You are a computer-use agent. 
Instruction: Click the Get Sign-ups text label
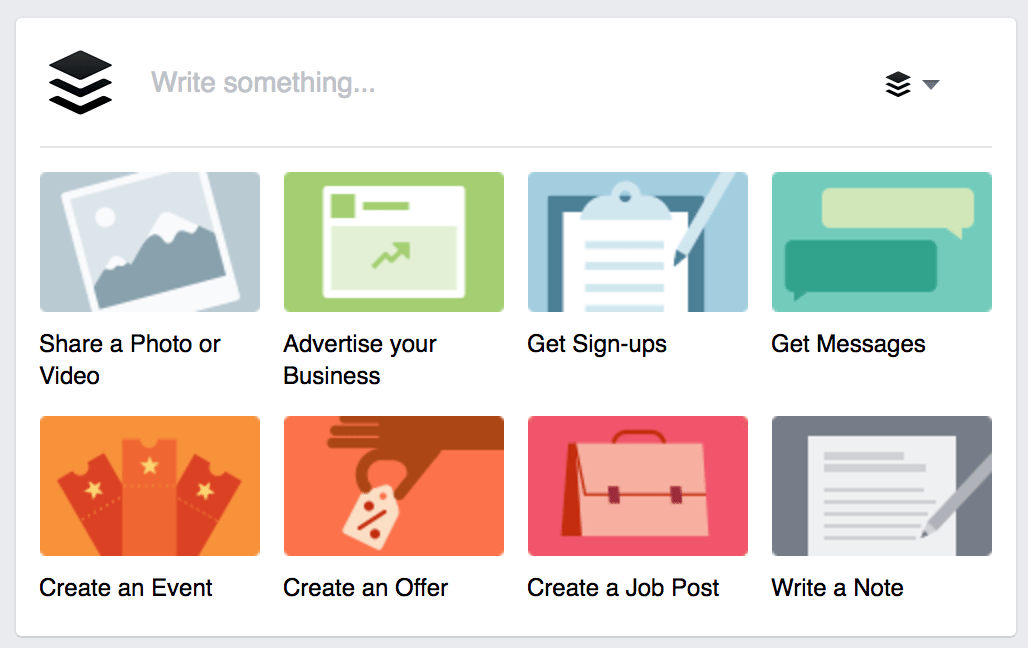[597, 344]
